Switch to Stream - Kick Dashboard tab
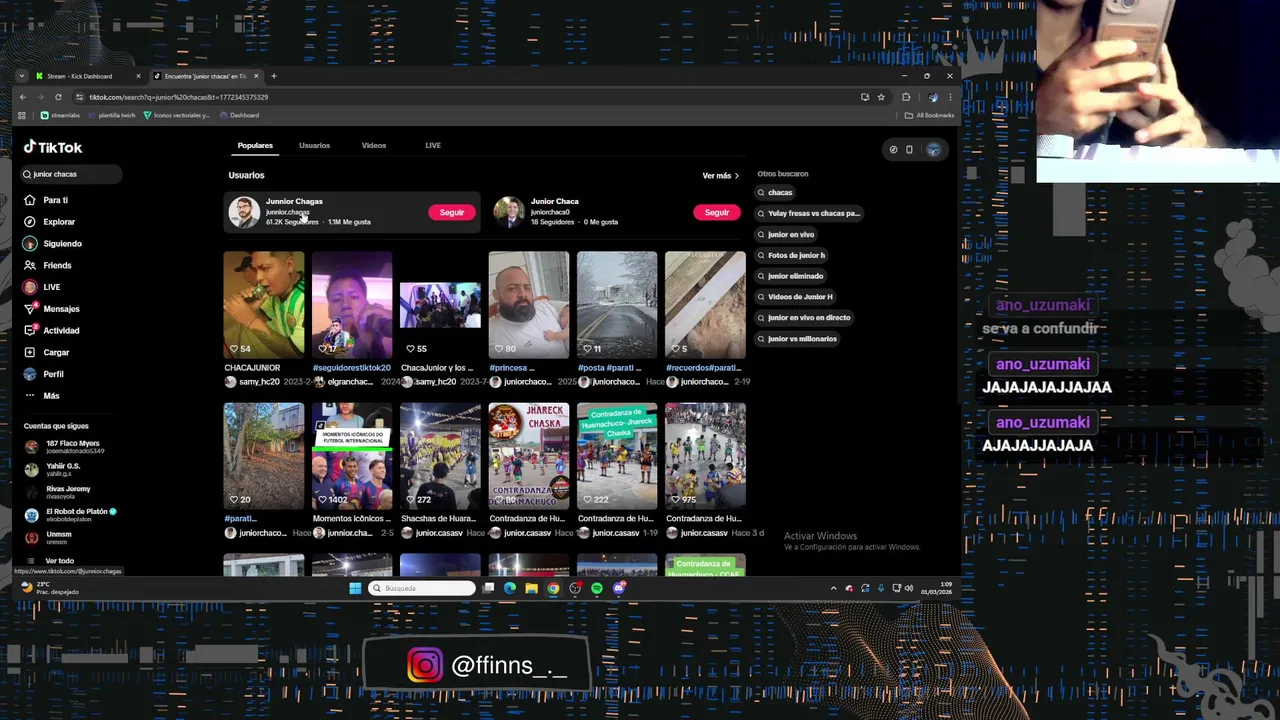 tap(87, 76)
